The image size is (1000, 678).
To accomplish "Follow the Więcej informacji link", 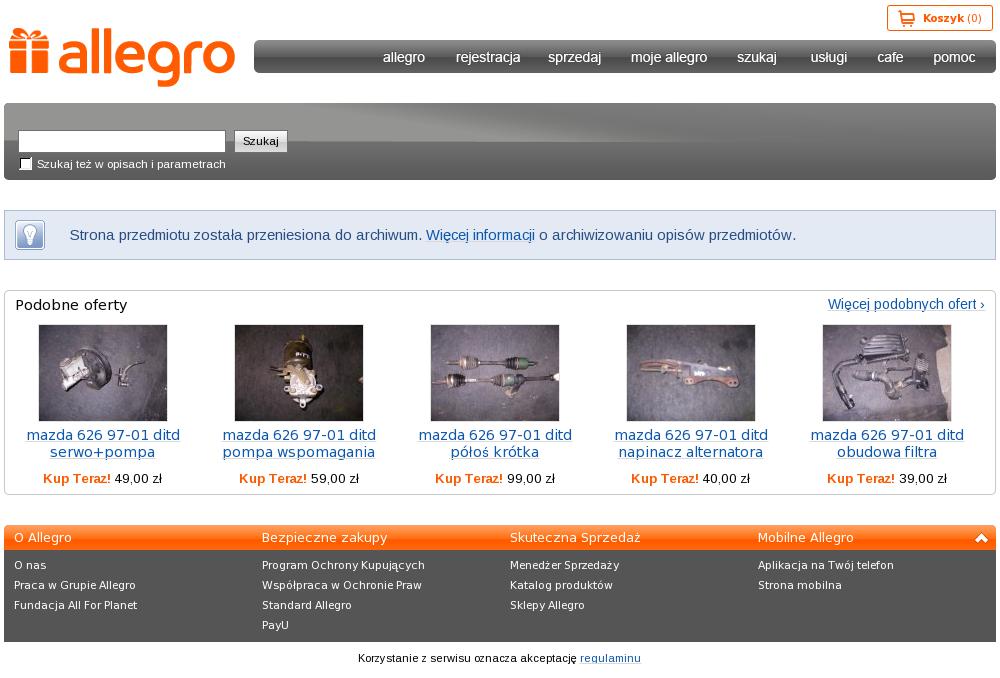I will point(480,235).
